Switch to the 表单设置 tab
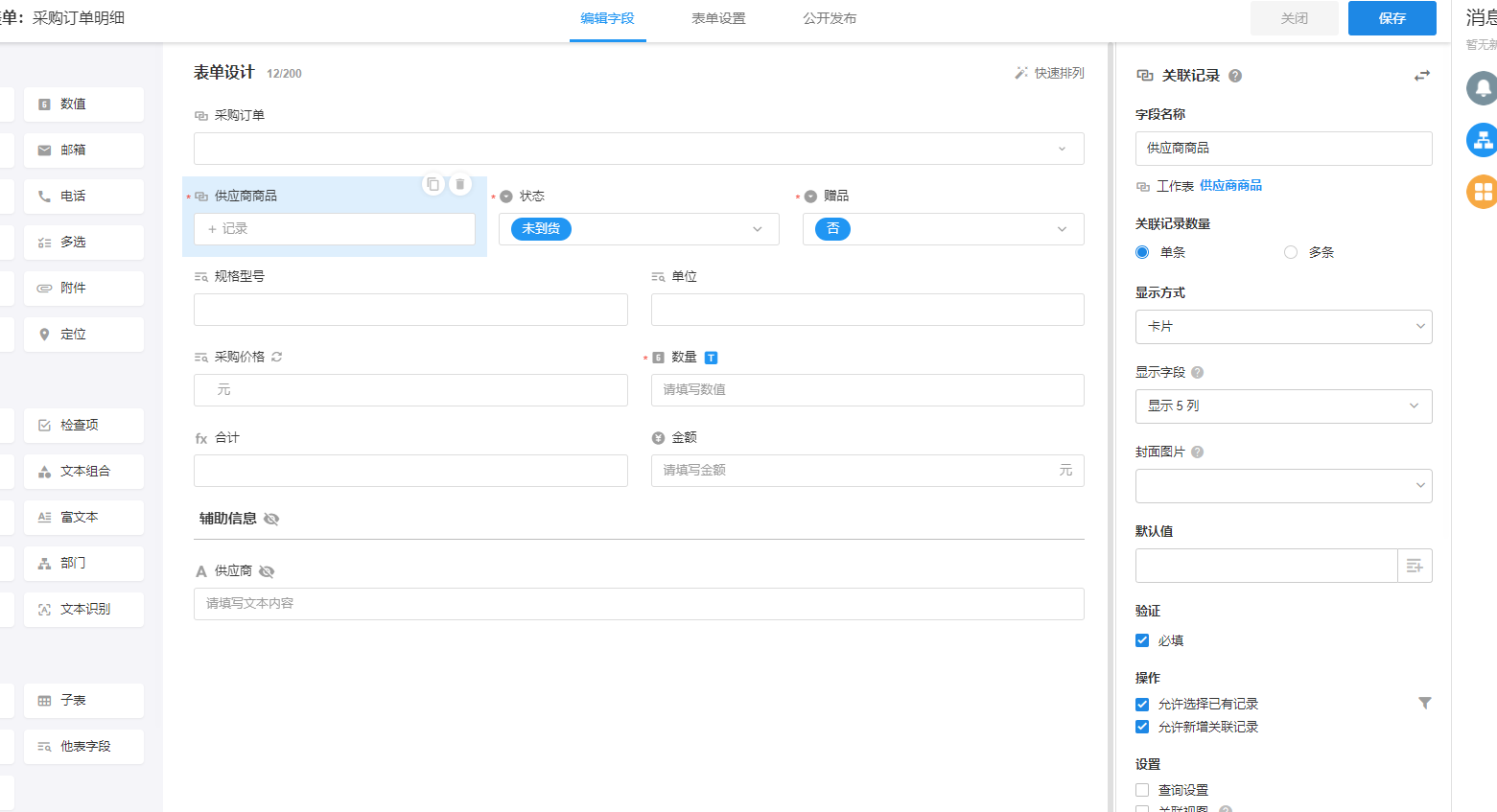 pos(718,18)
